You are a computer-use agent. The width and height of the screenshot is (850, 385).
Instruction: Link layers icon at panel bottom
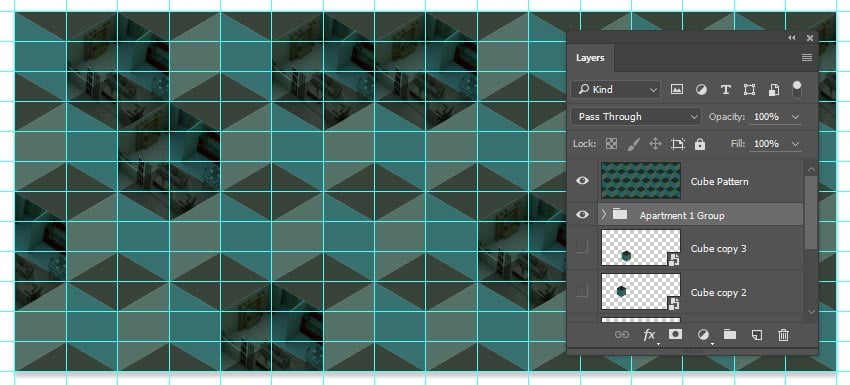621,335
